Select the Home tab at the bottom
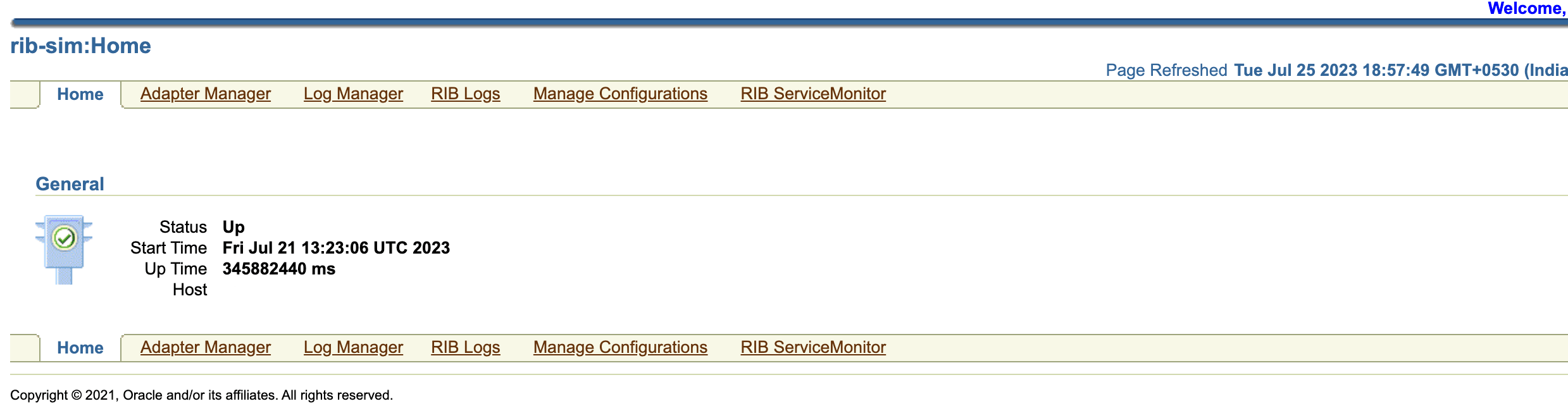Screen dimensions: 1568x406 80,347
